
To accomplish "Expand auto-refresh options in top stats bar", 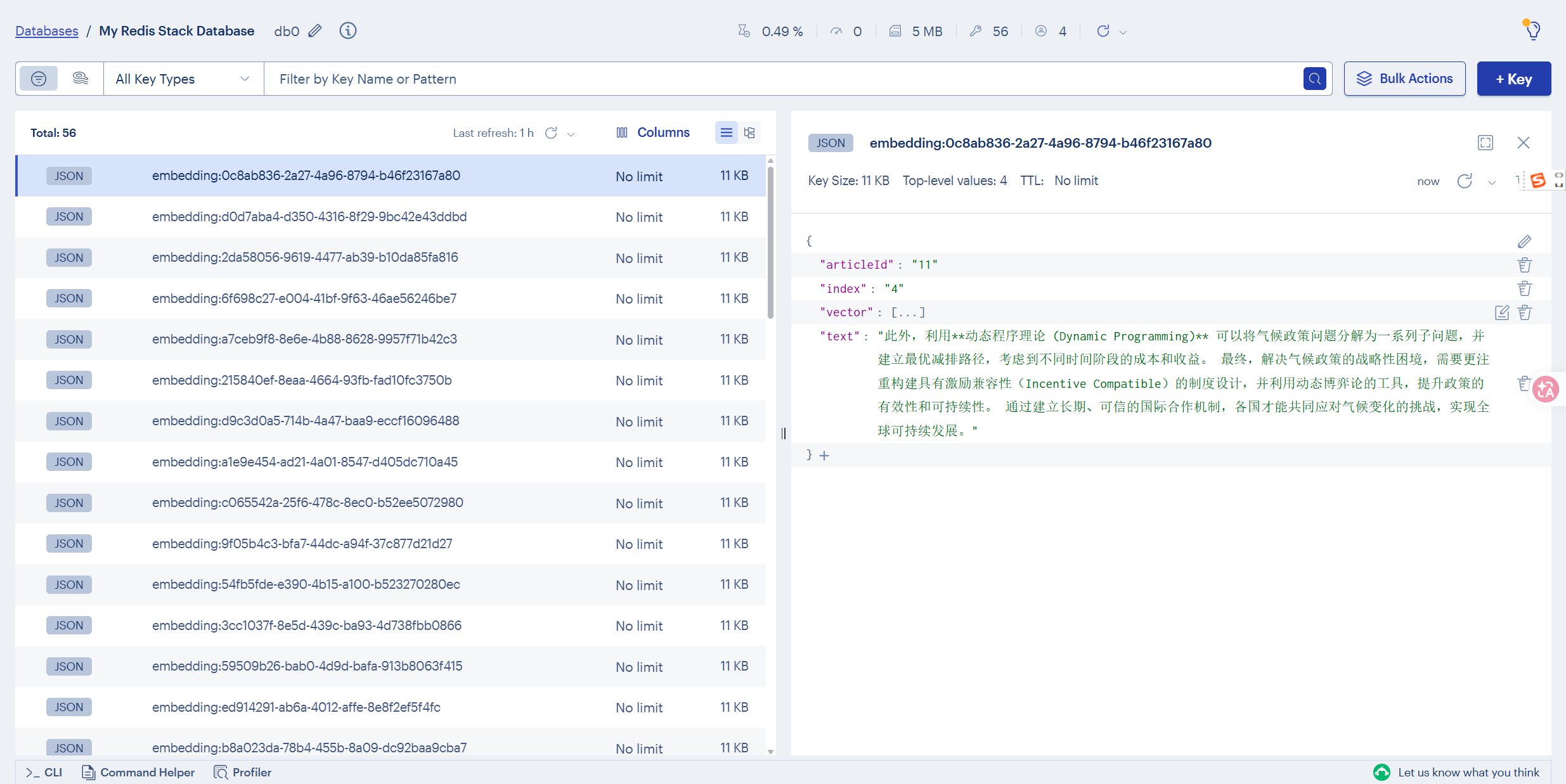I will point(1123,32).
